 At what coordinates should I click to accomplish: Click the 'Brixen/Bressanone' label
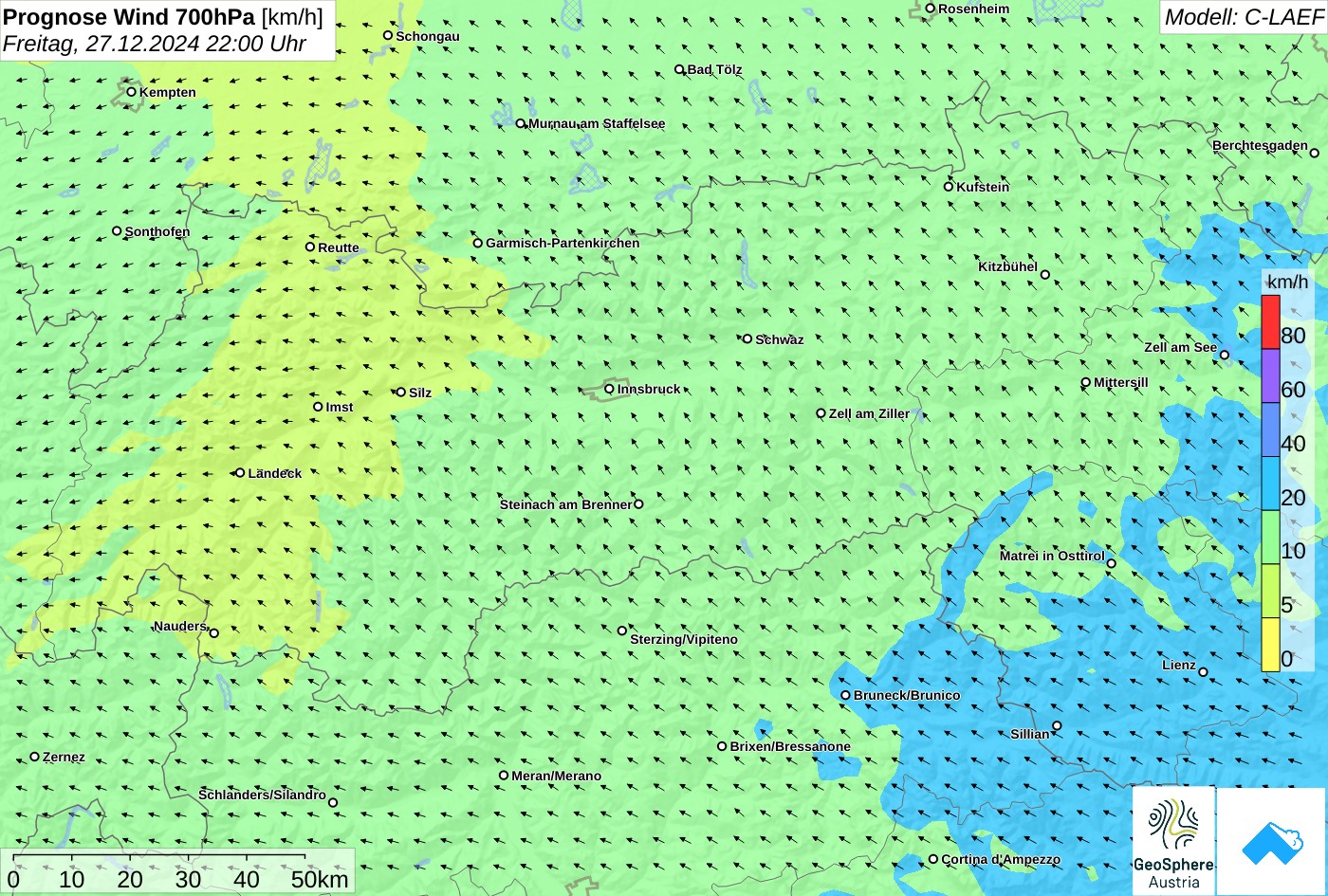(x=790, y=746)
